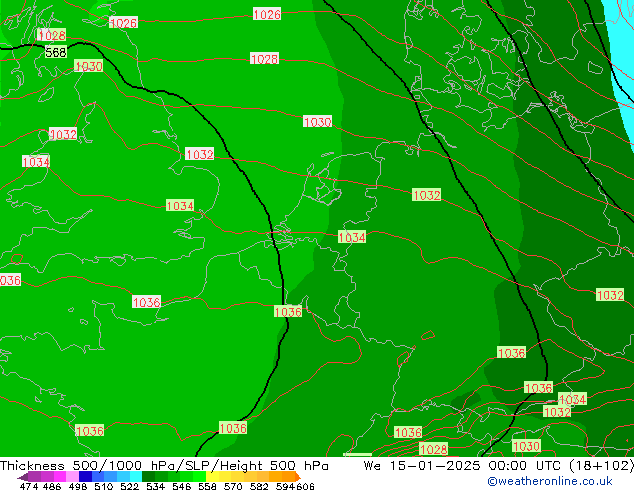Click the 1032 isobar label over northern Germany
Screen dimensions: 634x490
tap(427, 195)
